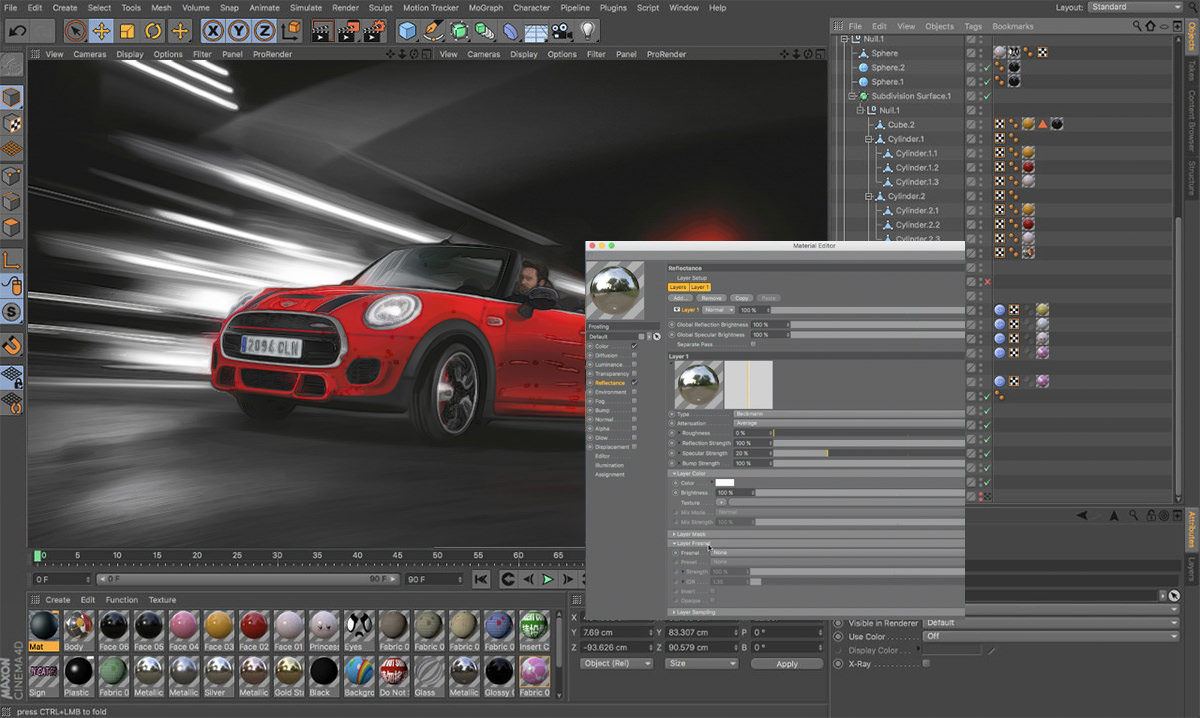Click the green Play Forward button
The image size is (1200, 718).
pos(548,579)
